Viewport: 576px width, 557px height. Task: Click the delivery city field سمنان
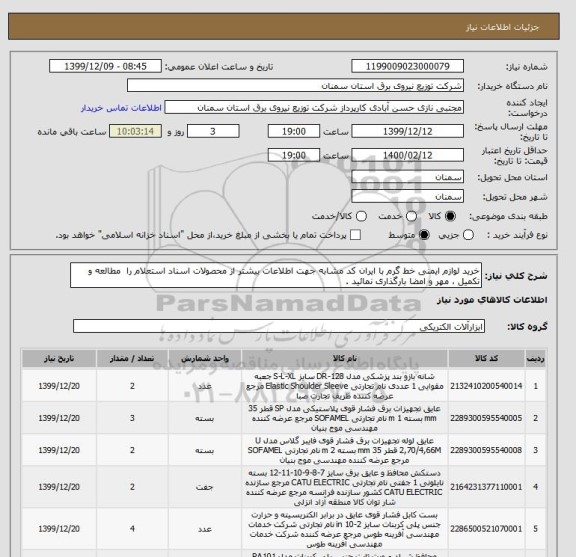tap(407, 197)
